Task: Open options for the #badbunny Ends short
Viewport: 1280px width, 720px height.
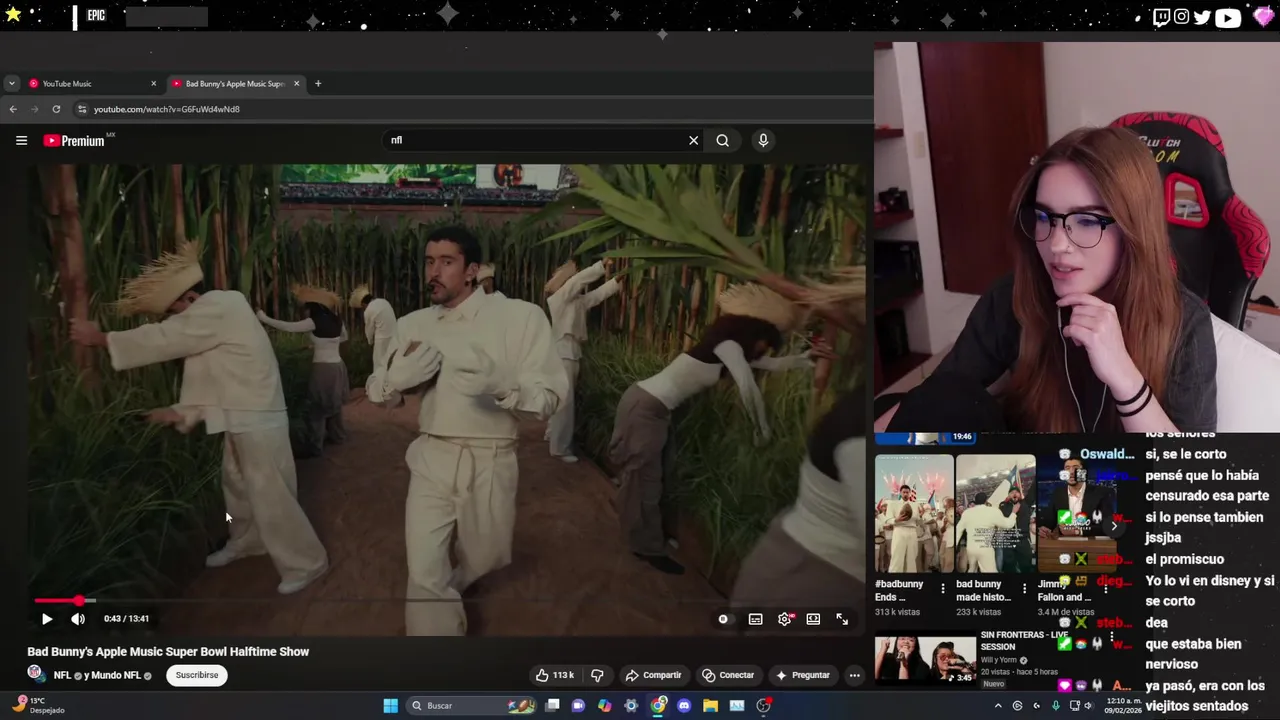Action: (x=942, y=589)
